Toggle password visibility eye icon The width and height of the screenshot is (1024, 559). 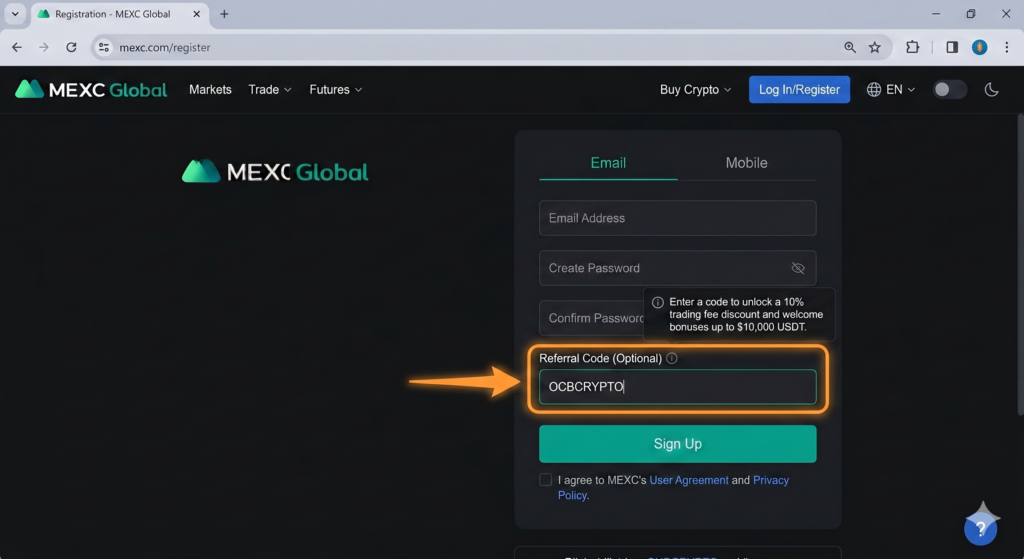[798, 268]
